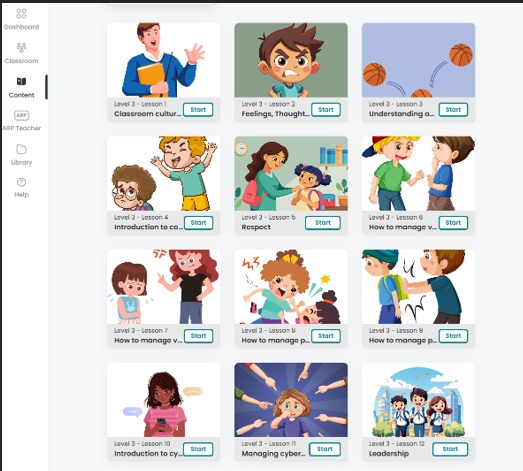Start Lesson 5 Respect
This screenshot has height=471, width=523.
click(323, 223)
